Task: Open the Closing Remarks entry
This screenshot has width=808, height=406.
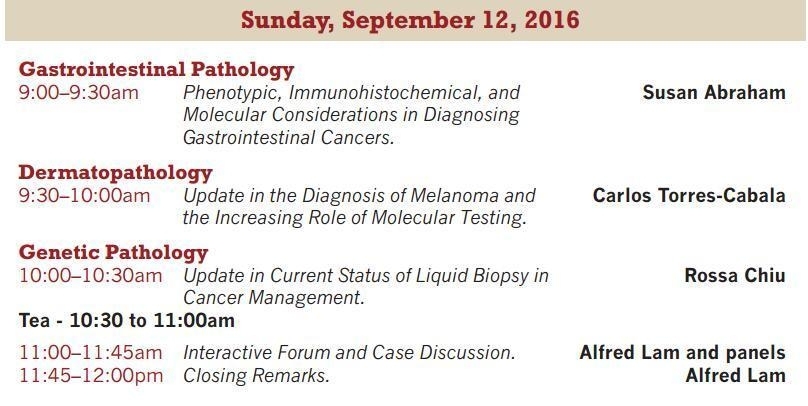Action: point(256,376)
